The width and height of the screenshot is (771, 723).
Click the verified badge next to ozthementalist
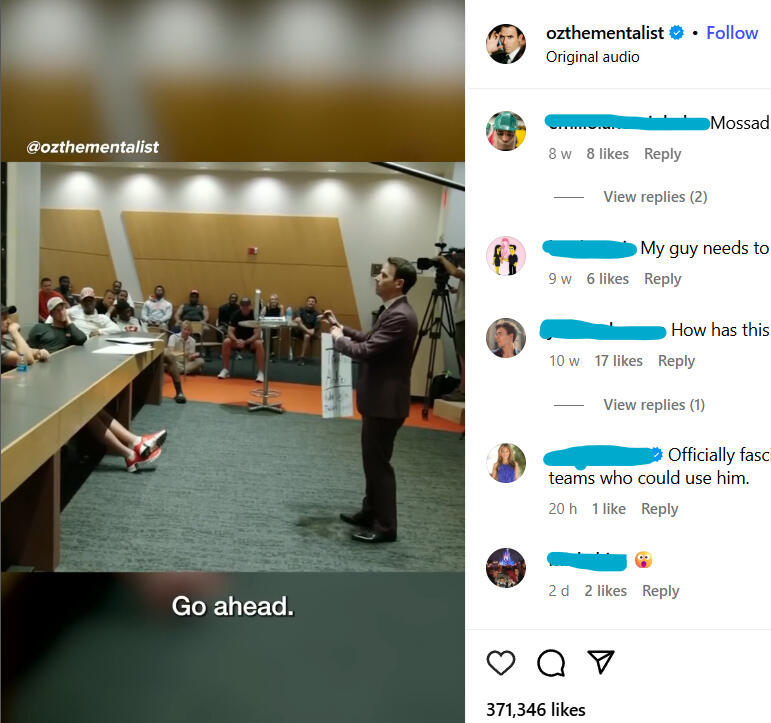point(677,33)
